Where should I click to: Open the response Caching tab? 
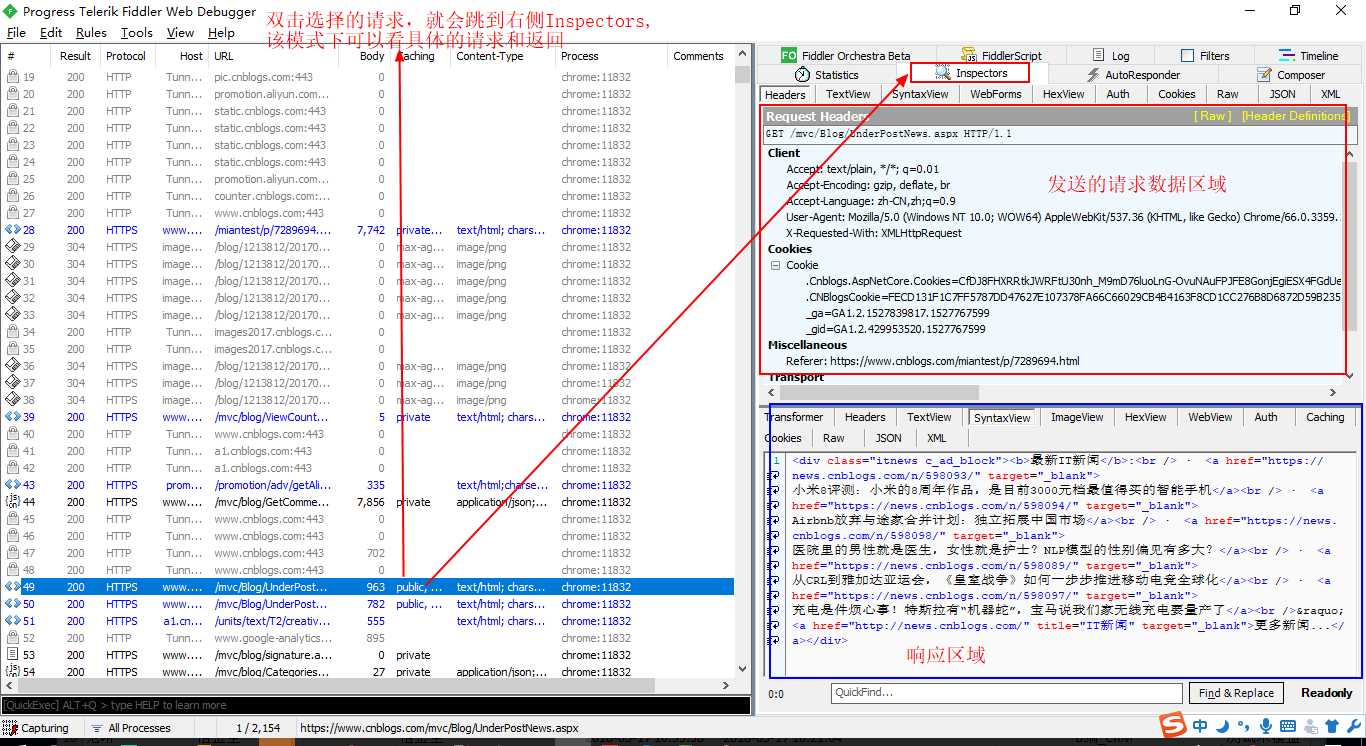(x=1325, y=417)
